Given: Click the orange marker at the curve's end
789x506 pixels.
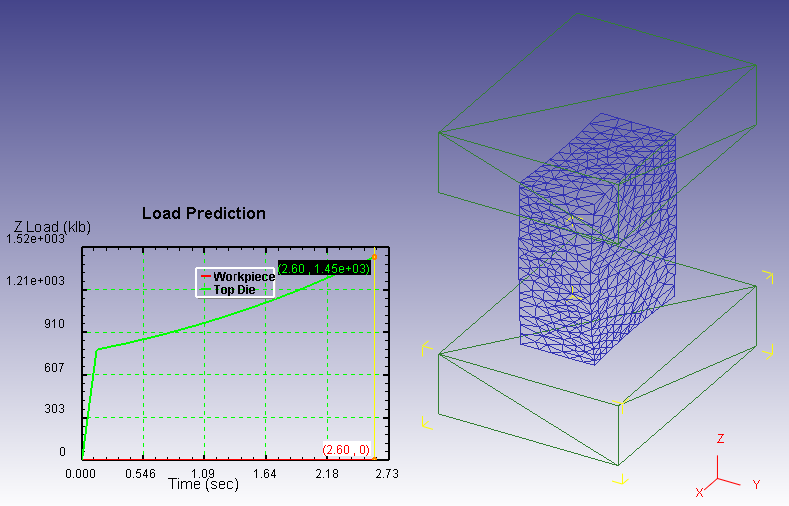Looking at the screenshot, I should click(374, 257).
